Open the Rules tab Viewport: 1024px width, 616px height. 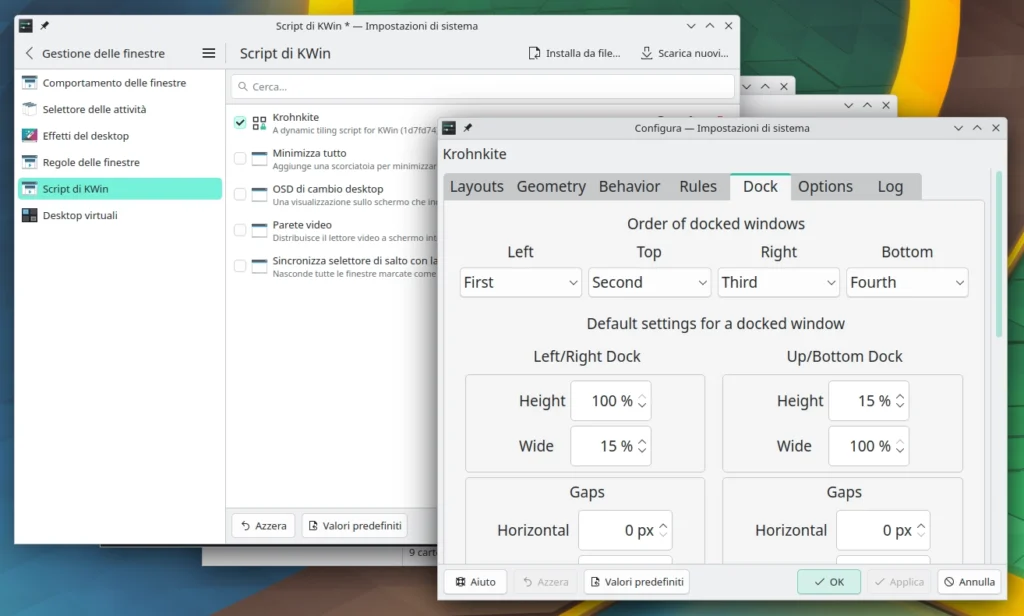click(x=697, y=187)
